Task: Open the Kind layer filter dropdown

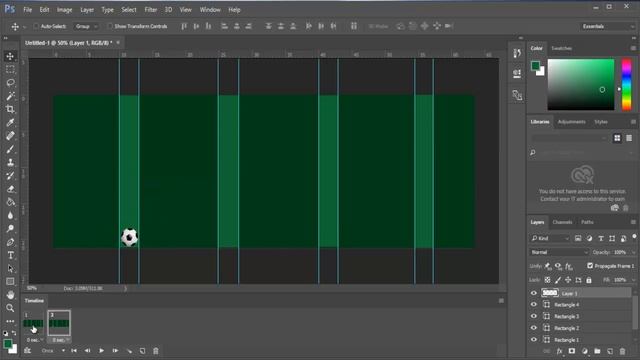Action: tap(550, 238)
